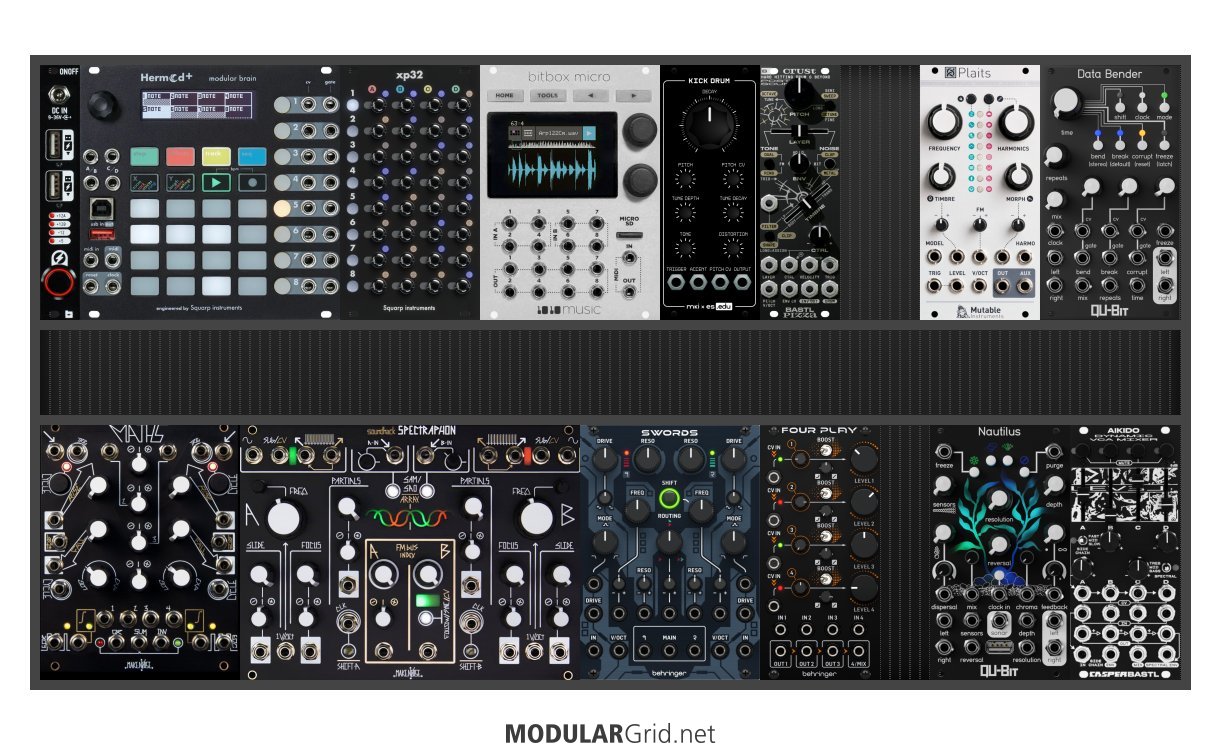Select Hermod+ track 1 button
1221x755 pixels.
(x=282, y=105)
